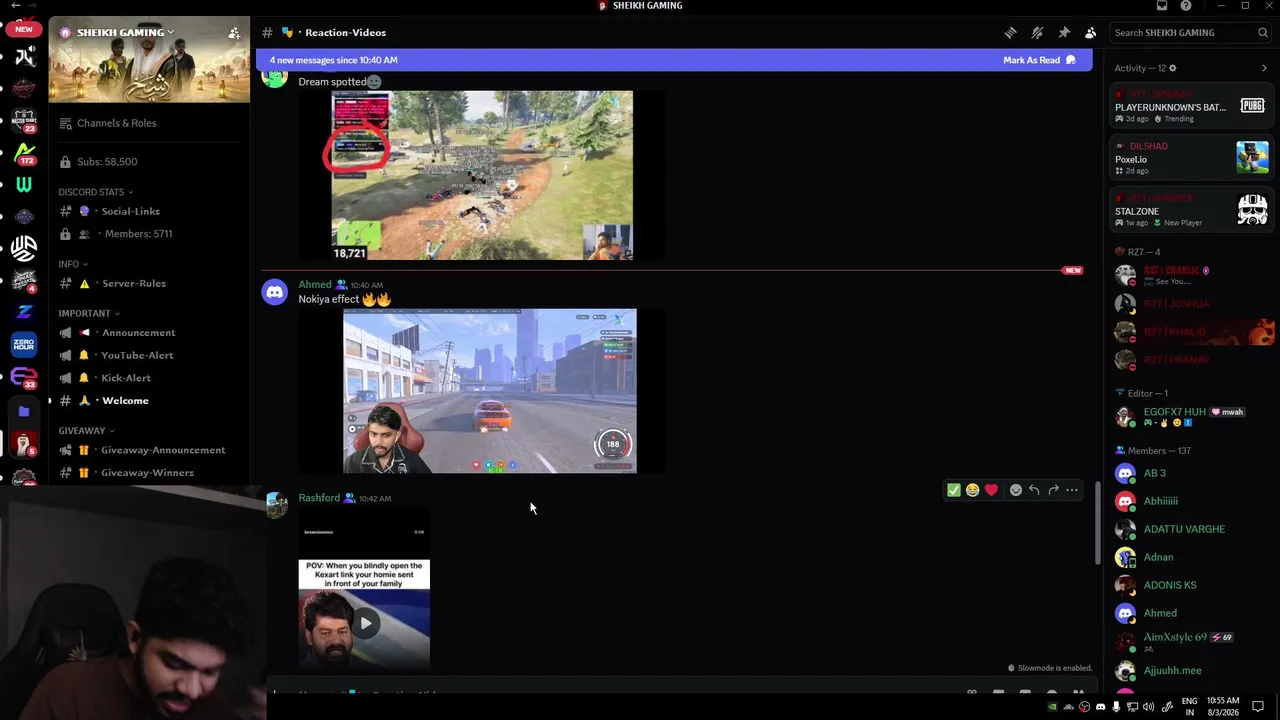Image resolution: width=1280 pixels, height=720 pixels.
Task: Open the message More options menu
Action: 1072,490
